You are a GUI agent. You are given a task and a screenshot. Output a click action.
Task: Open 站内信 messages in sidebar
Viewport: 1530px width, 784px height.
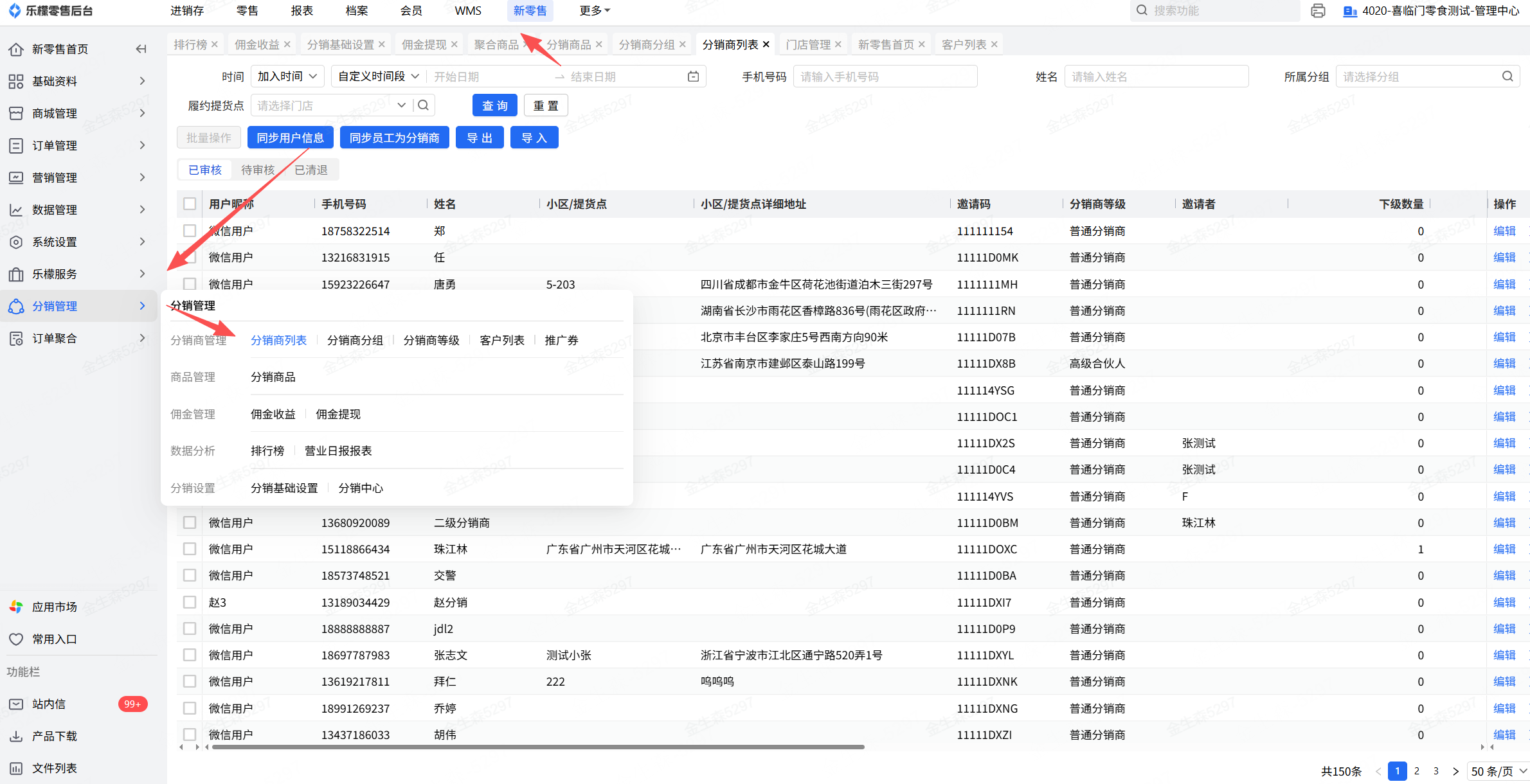pos(49,704)
